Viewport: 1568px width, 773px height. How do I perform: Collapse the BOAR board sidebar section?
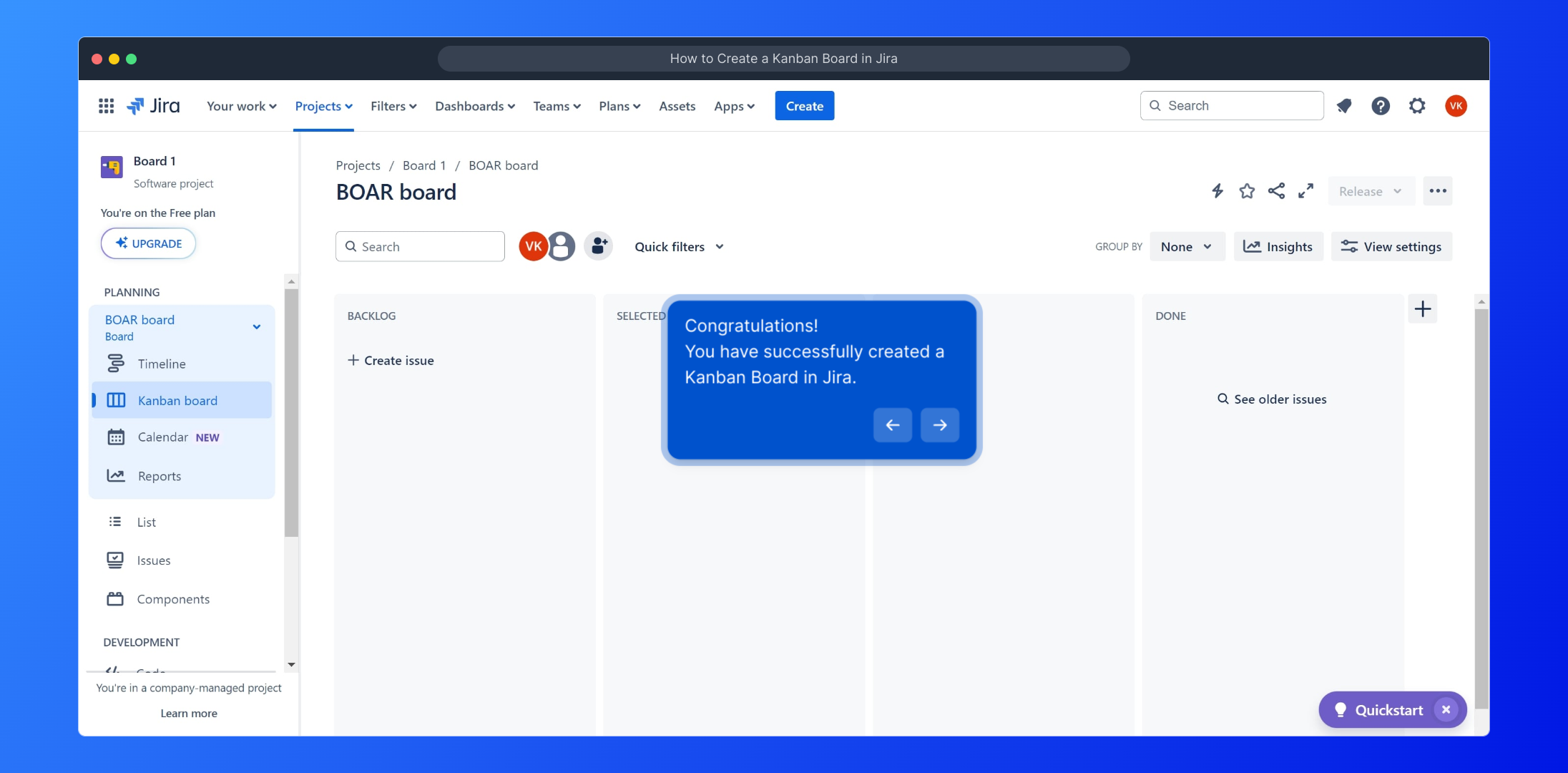257,327
